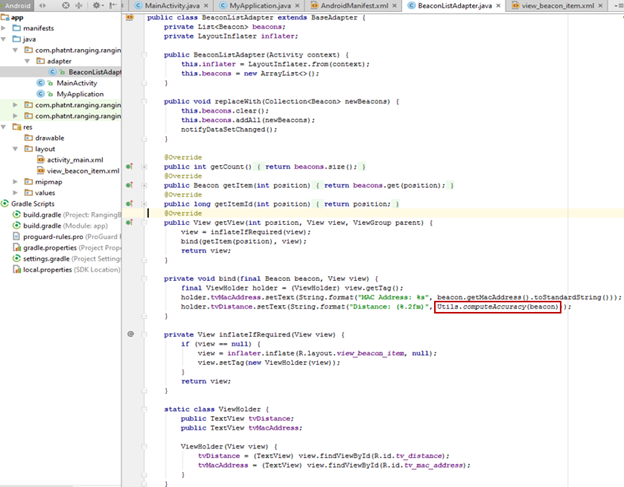Collapse the layout folder
Screen dimensions: 624x487
[15, 149]
